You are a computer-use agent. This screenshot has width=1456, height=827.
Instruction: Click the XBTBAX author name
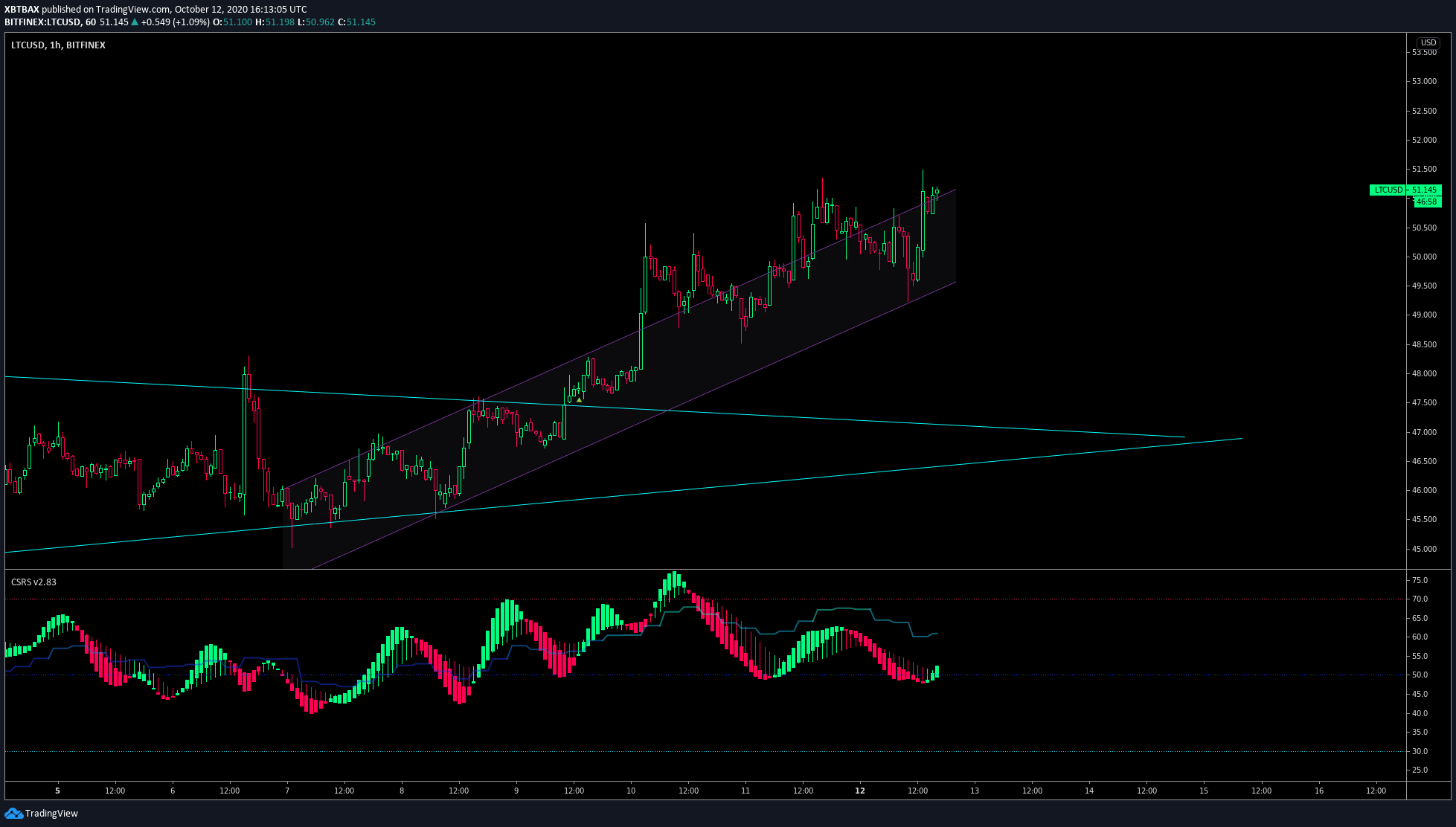coord(22,10)
